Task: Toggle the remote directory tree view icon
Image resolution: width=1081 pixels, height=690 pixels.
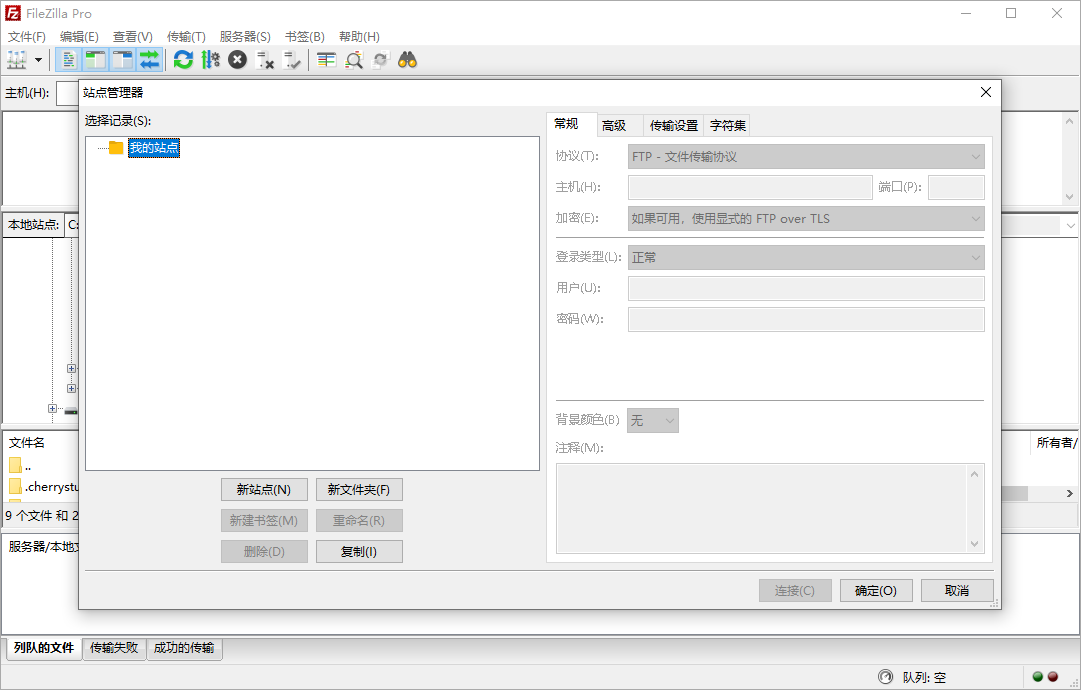Action: (x=121, y=59)
